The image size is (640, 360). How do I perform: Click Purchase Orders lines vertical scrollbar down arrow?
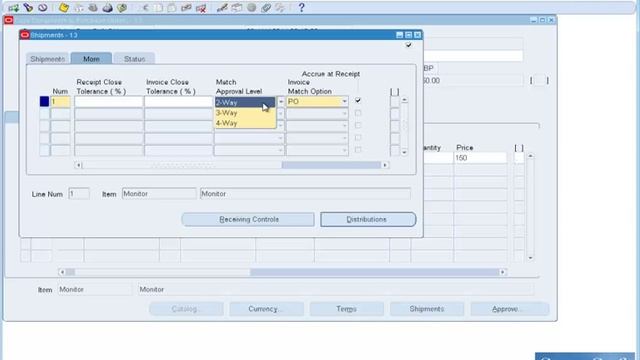(531, 258)
